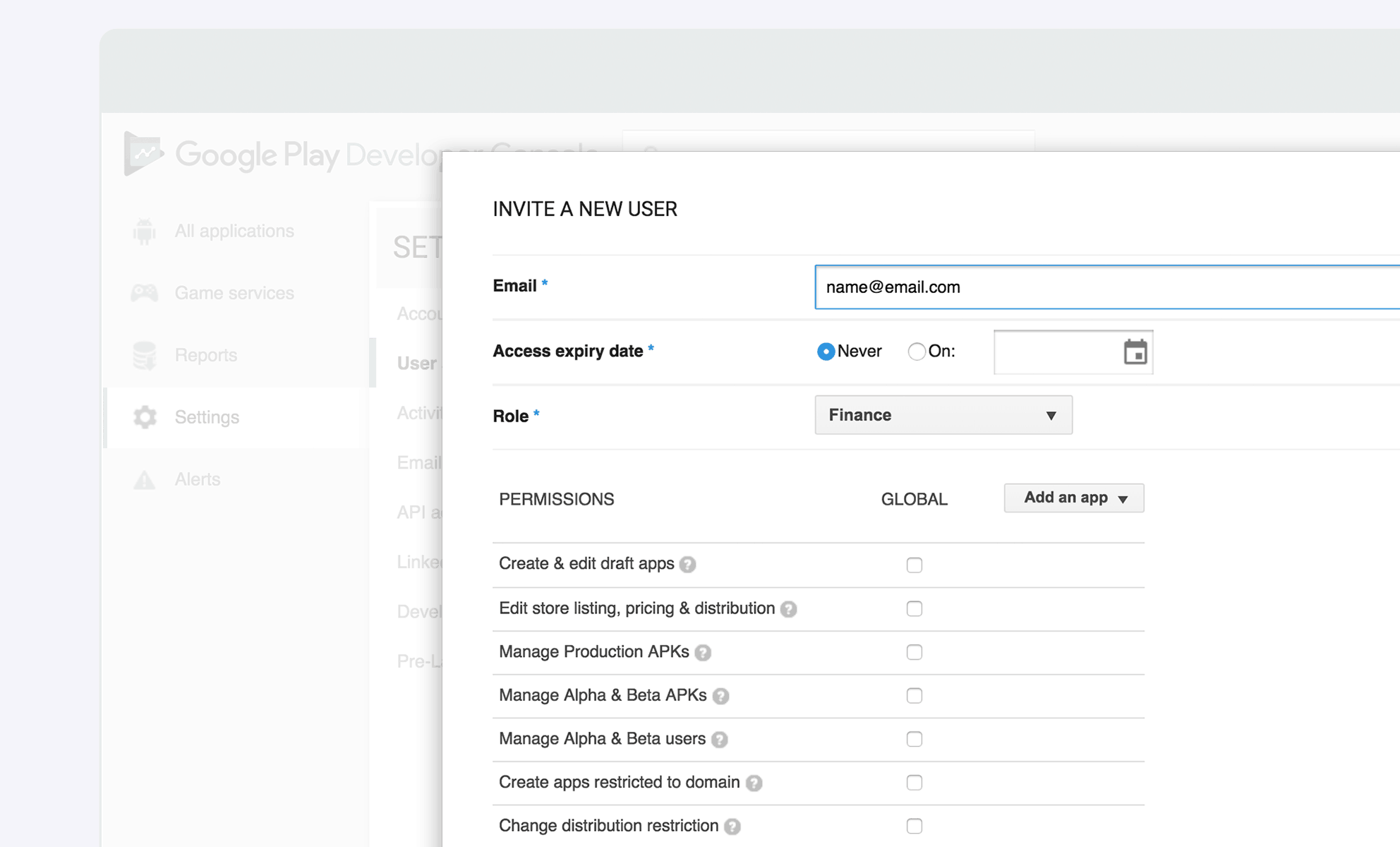
Task: Expand the Add an app dropdown
Action: pos(1073,498)
